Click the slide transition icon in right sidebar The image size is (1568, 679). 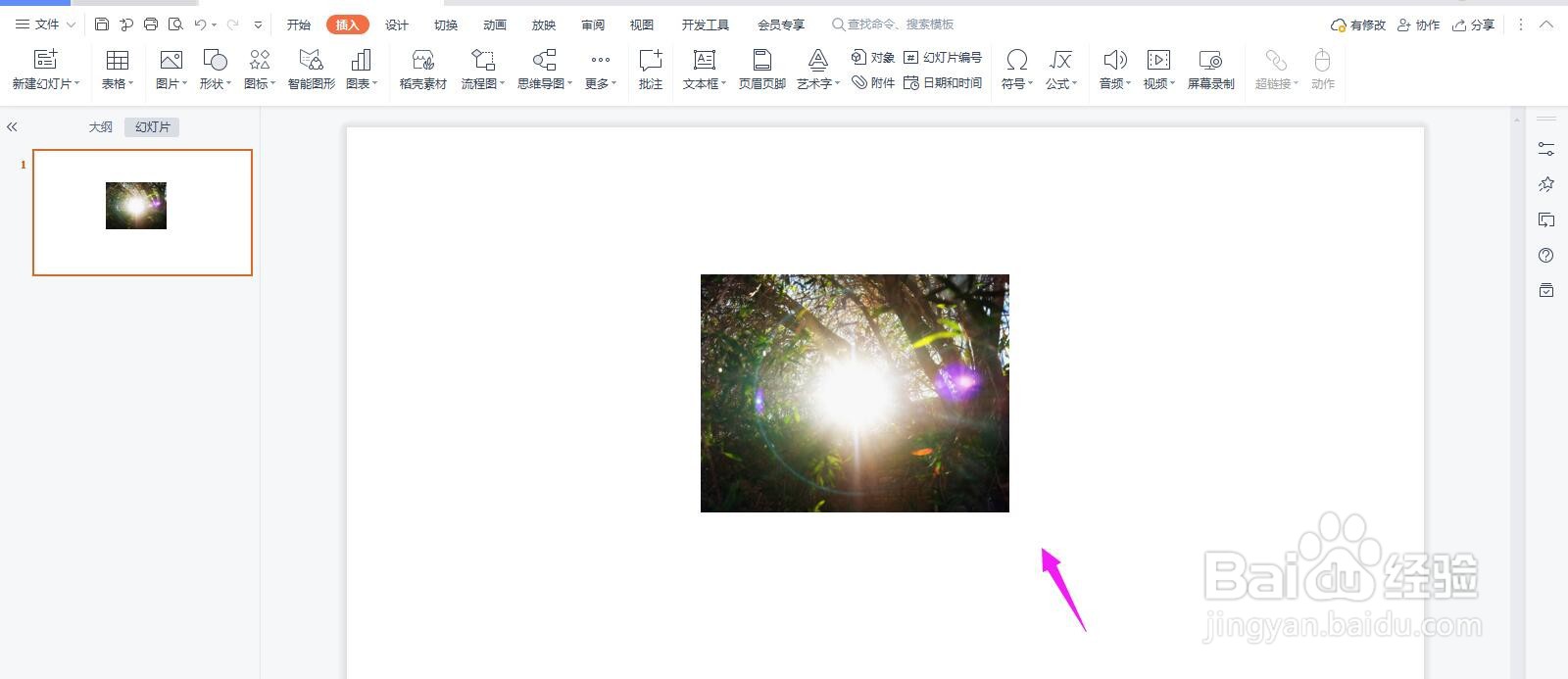1546,219
